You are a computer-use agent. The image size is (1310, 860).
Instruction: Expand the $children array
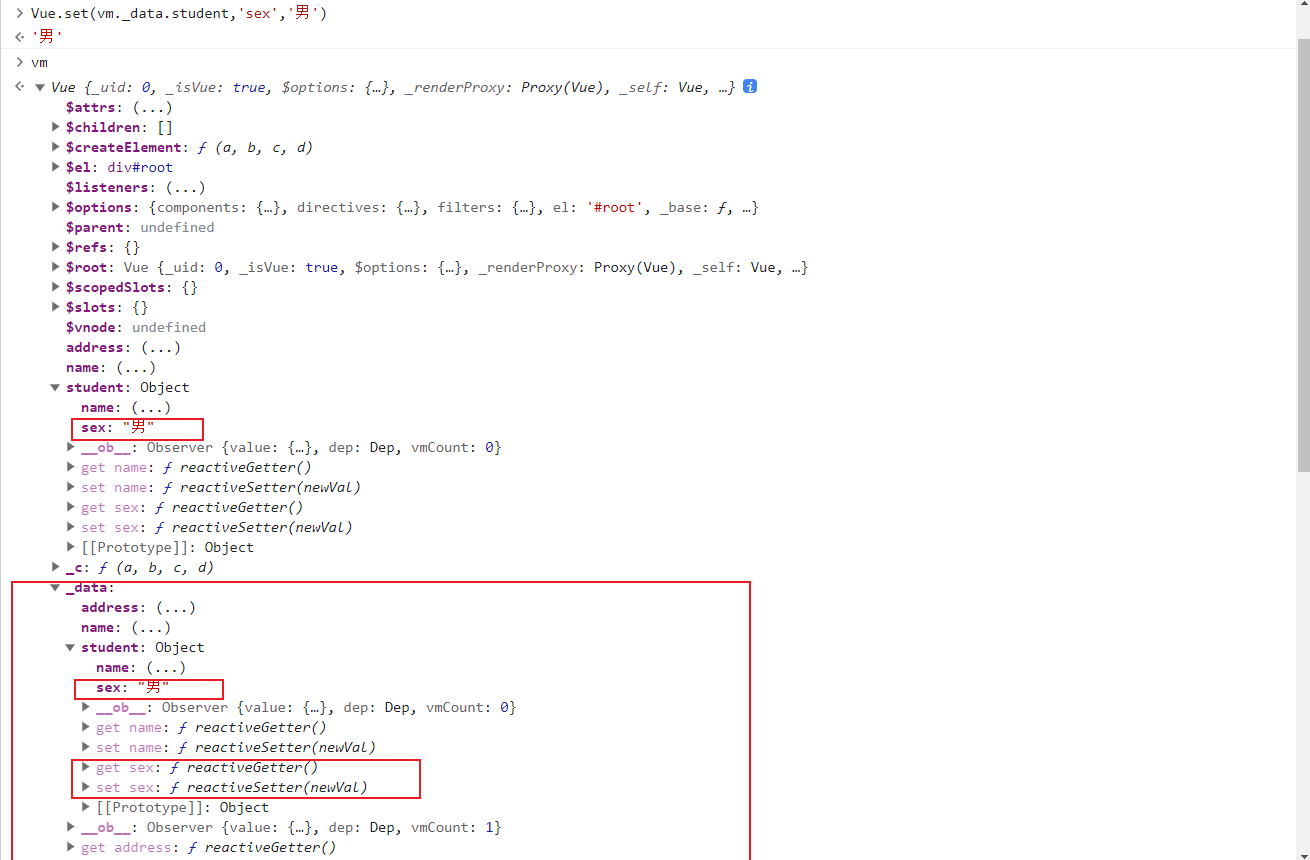[x=56, y=127]
